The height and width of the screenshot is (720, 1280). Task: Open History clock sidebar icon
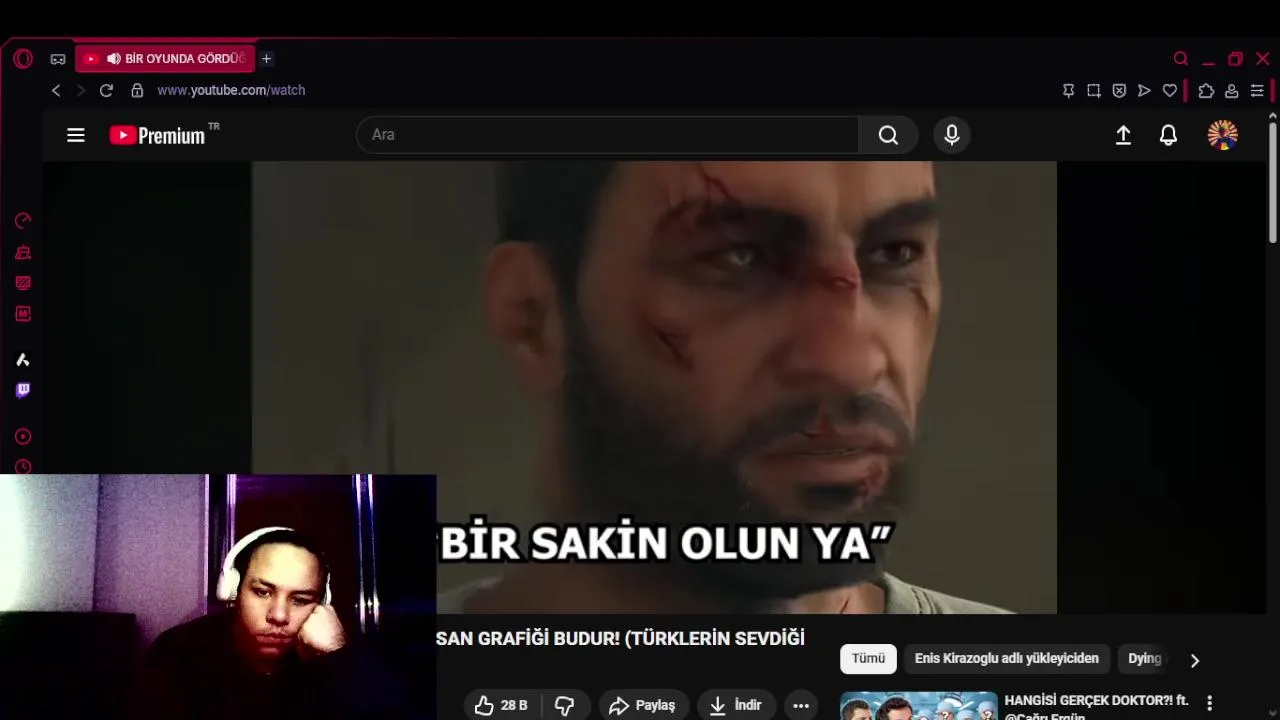(23, 466)
